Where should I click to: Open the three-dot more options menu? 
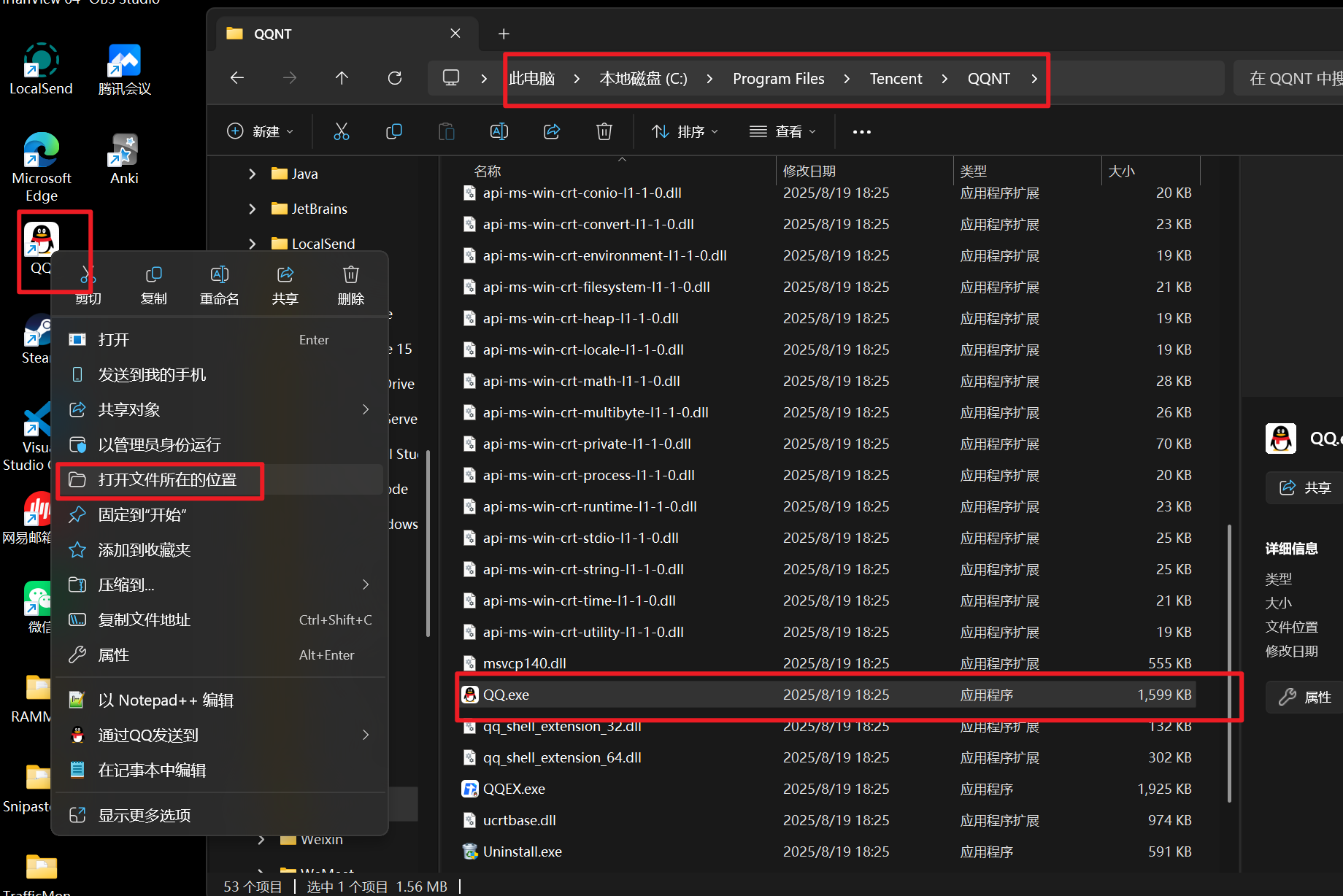point(862,132)
